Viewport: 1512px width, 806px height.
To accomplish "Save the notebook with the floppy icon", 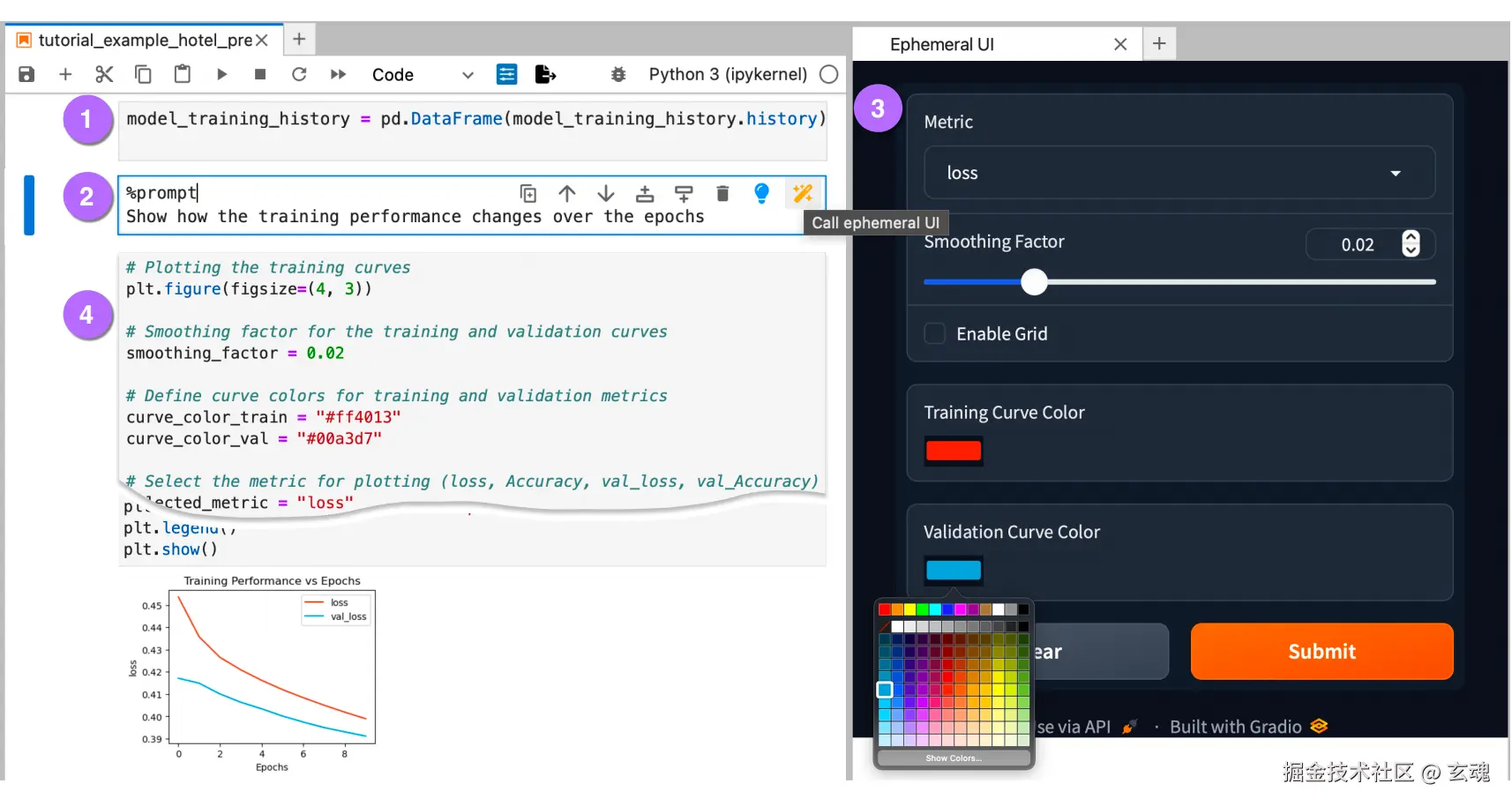I will click(x=26, y=75).
